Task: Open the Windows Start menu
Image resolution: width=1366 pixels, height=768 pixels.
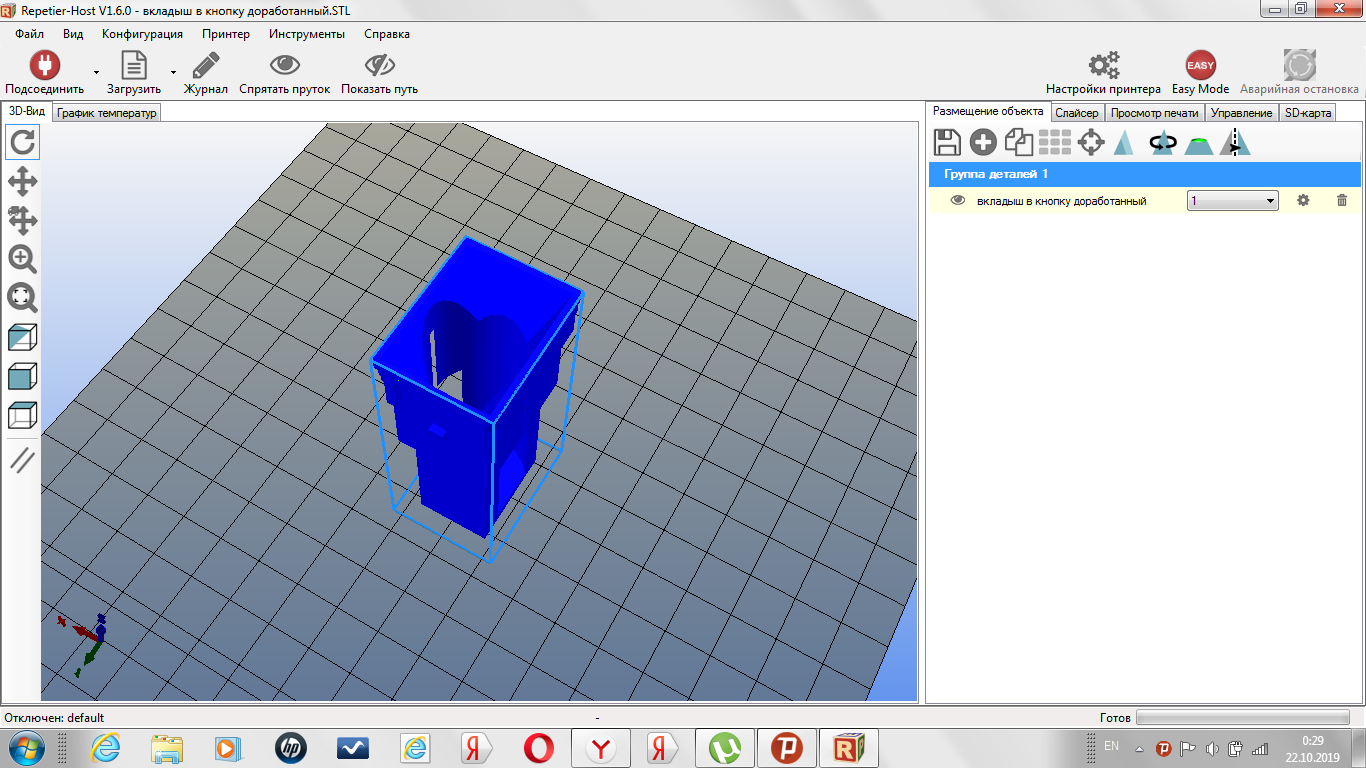Action: click(27, 747)
